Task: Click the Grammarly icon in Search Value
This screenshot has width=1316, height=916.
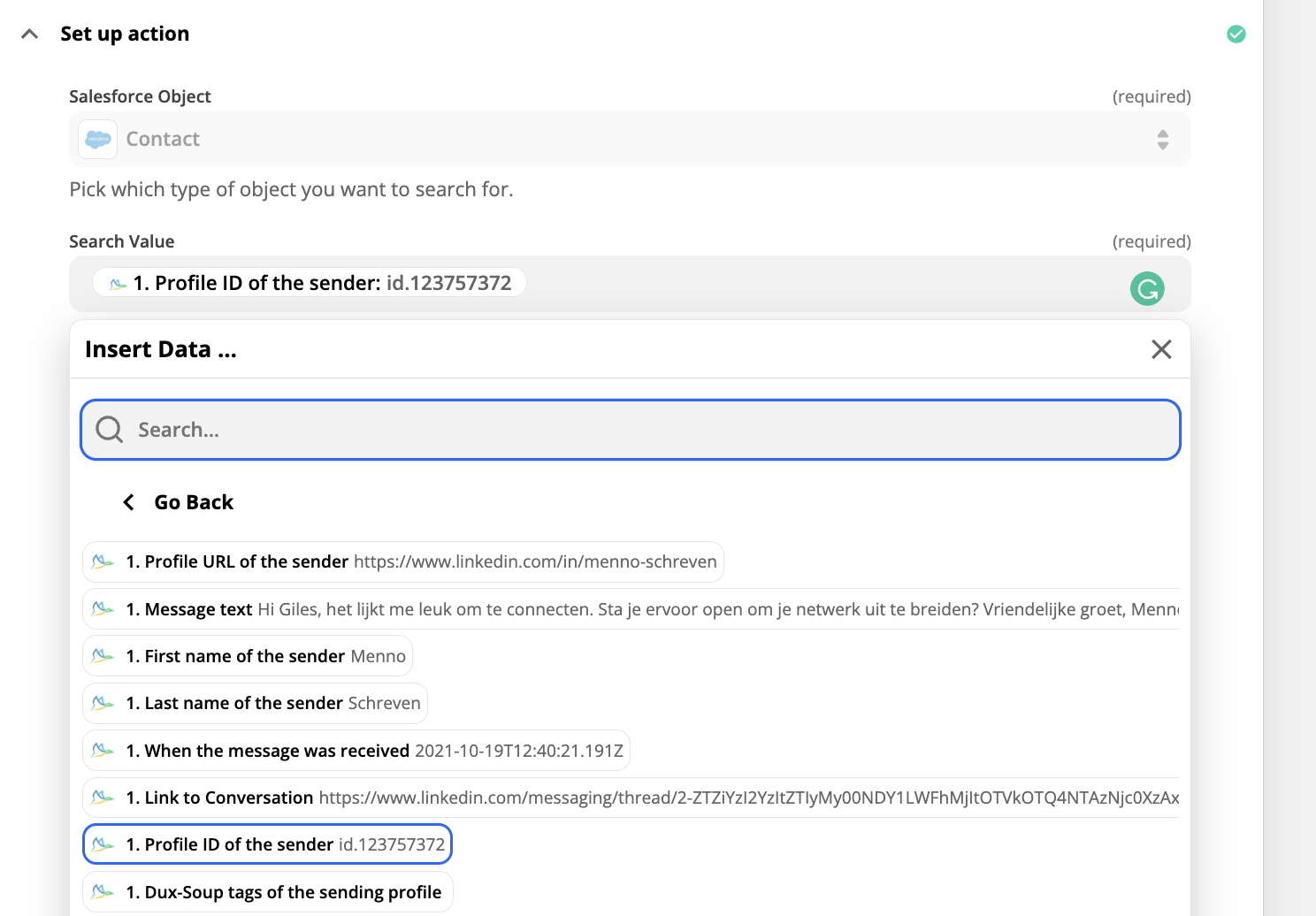Action: coord(1147,288)
